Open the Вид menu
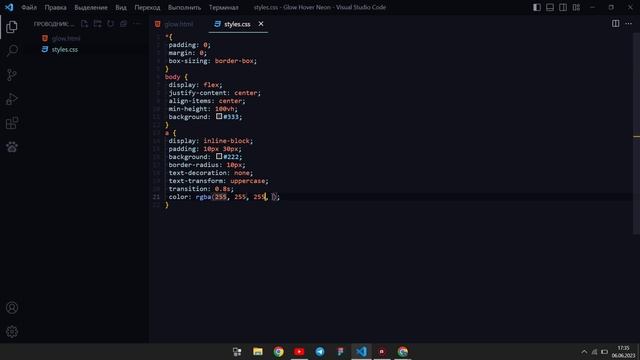Viewport: 640px width, 360px height. 121,7
